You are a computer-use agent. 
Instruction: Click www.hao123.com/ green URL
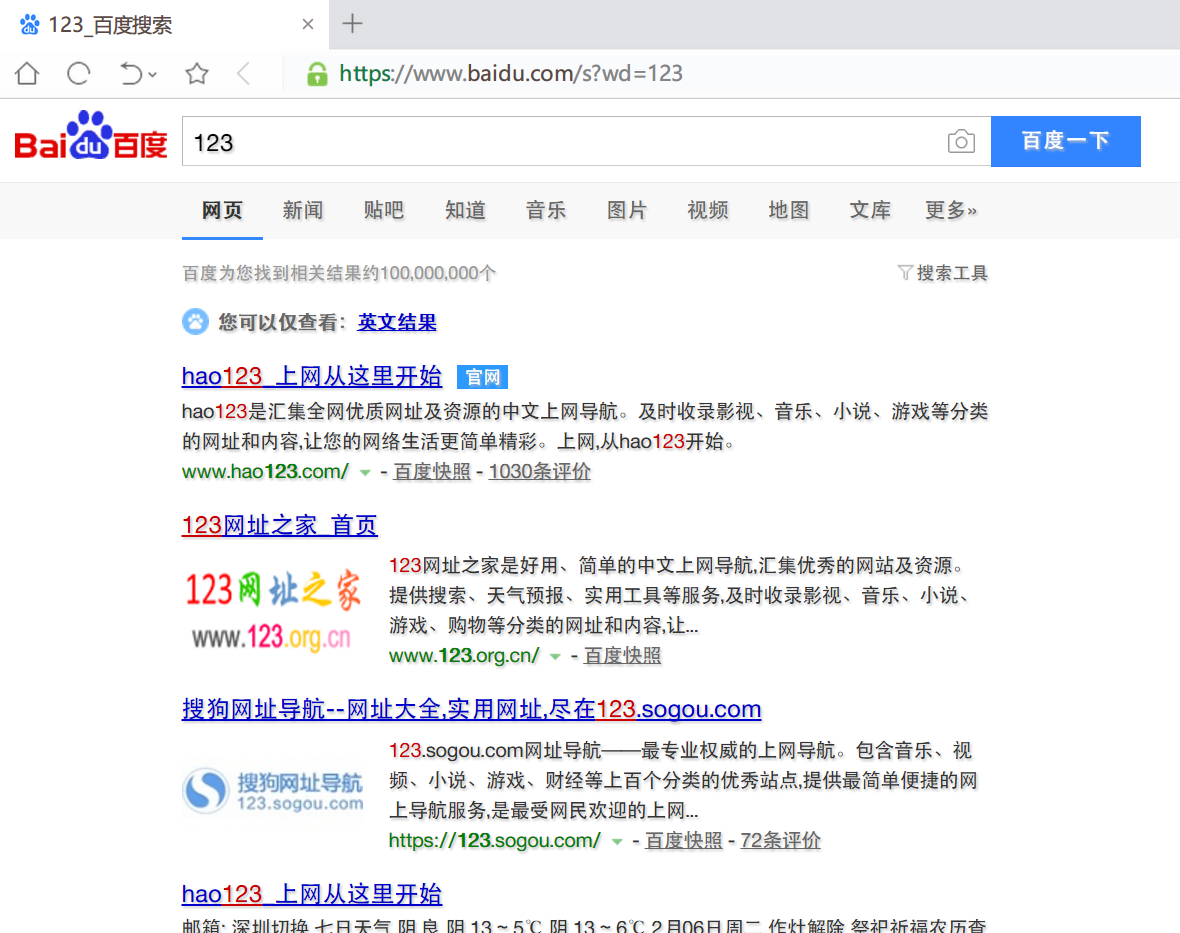266,472
